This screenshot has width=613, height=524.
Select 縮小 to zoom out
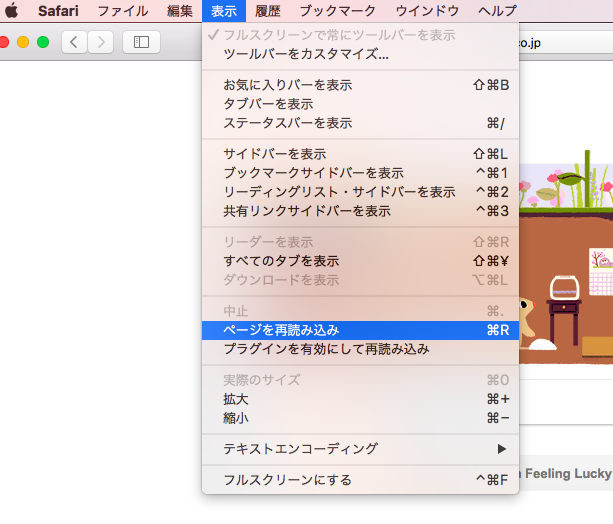[x=360, y=418]
